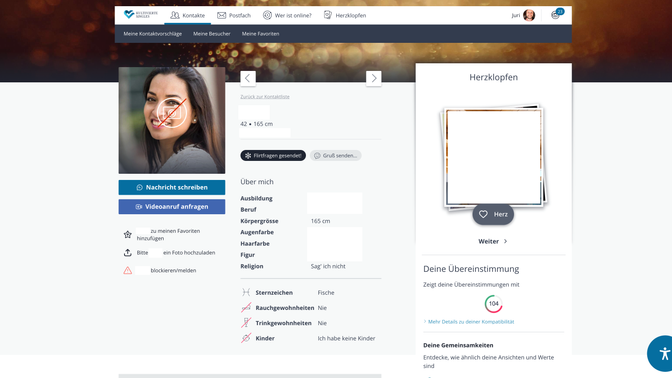Click Nachricht schreiben button

(172, 187)
